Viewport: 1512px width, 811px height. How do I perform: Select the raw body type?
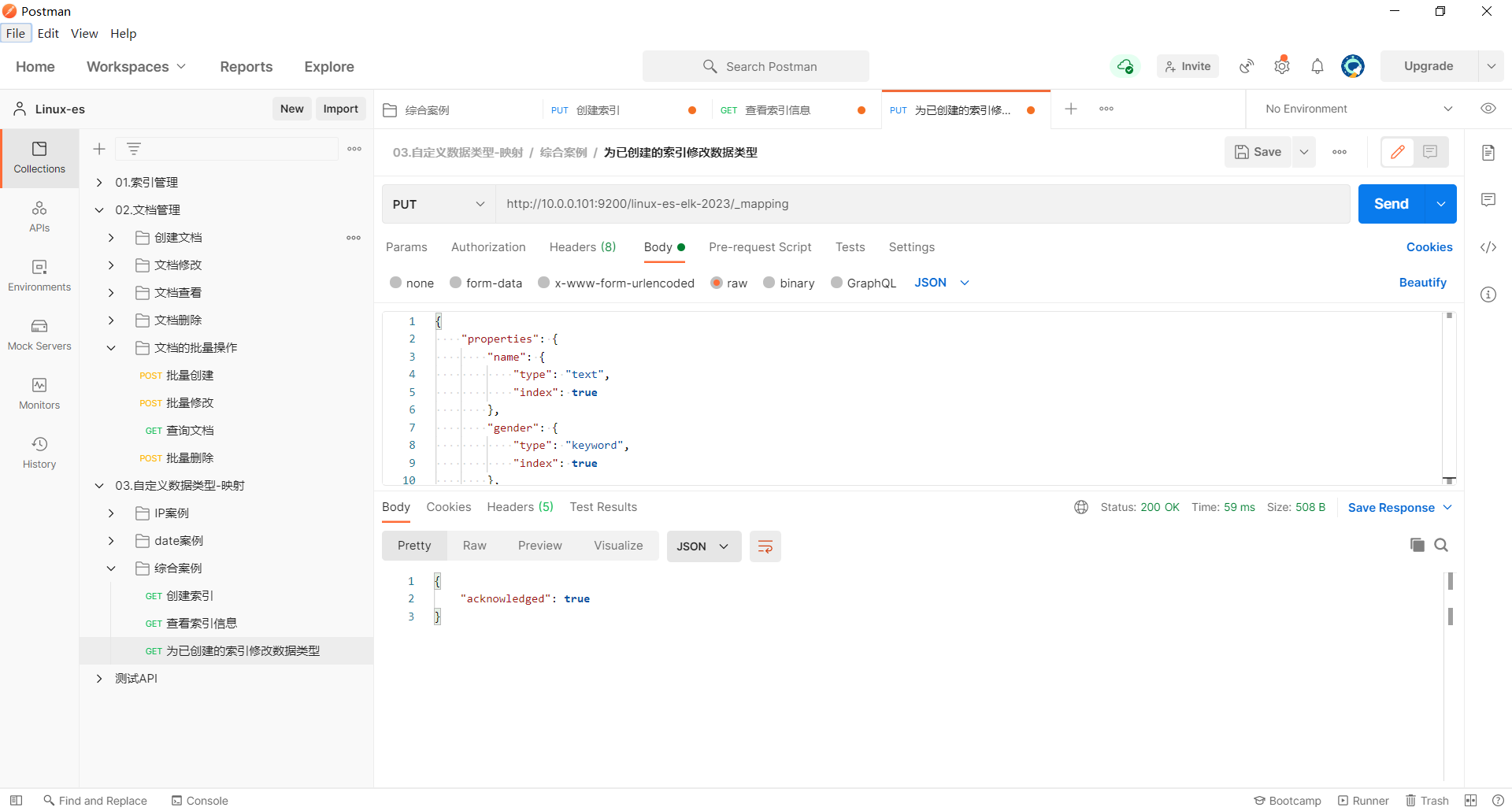pyautogui.click(x=728, y=283)
